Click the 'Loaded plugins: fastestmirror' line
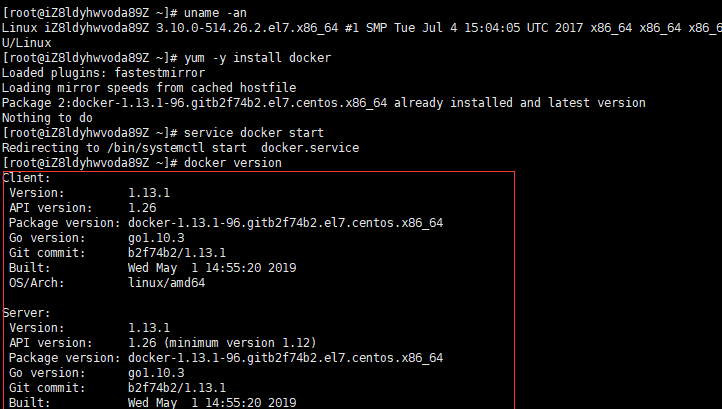 (x=104, y=73)
